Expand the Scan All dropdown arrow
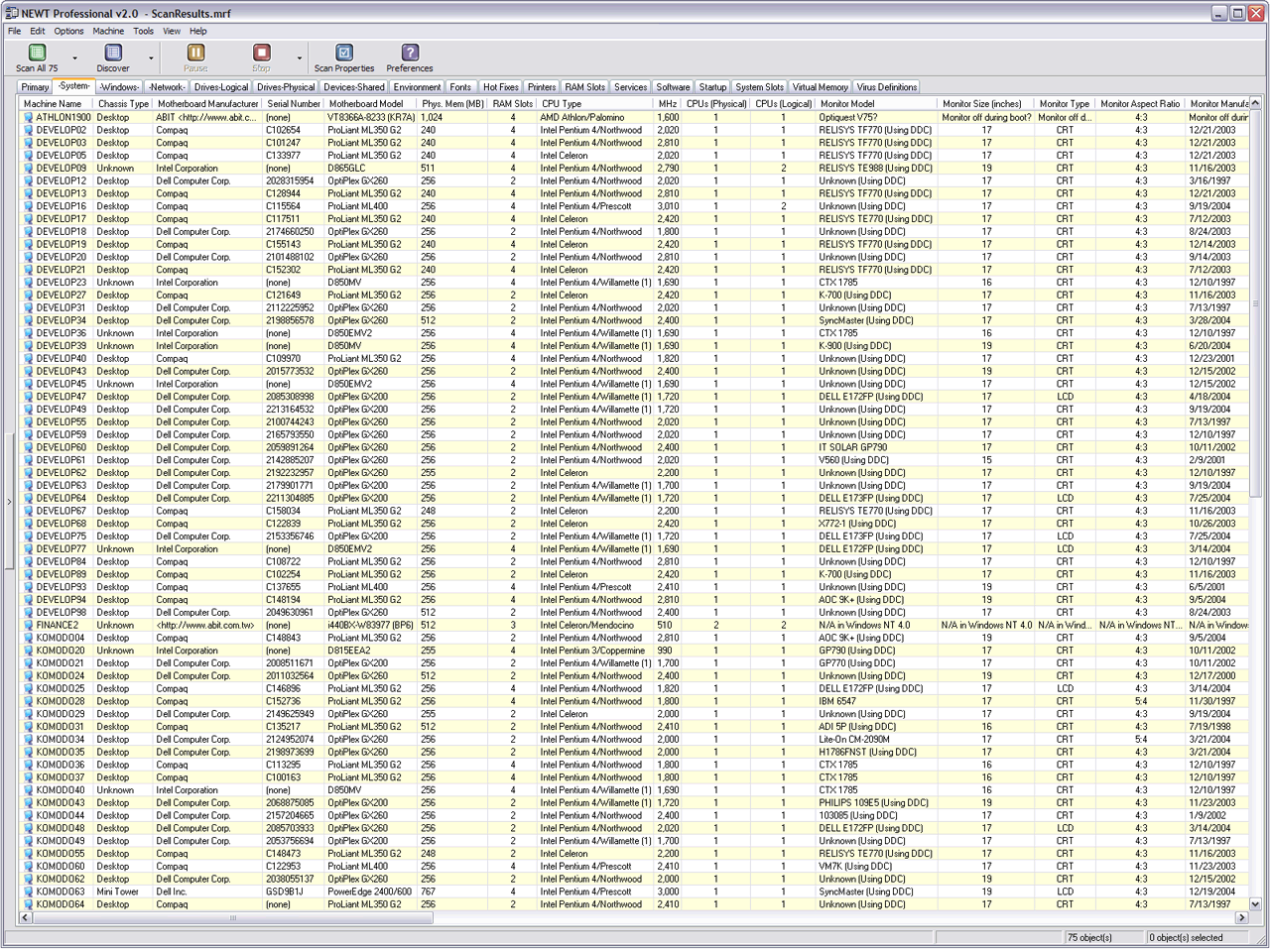The image size is (1270, 952). (x=75, y=59)
